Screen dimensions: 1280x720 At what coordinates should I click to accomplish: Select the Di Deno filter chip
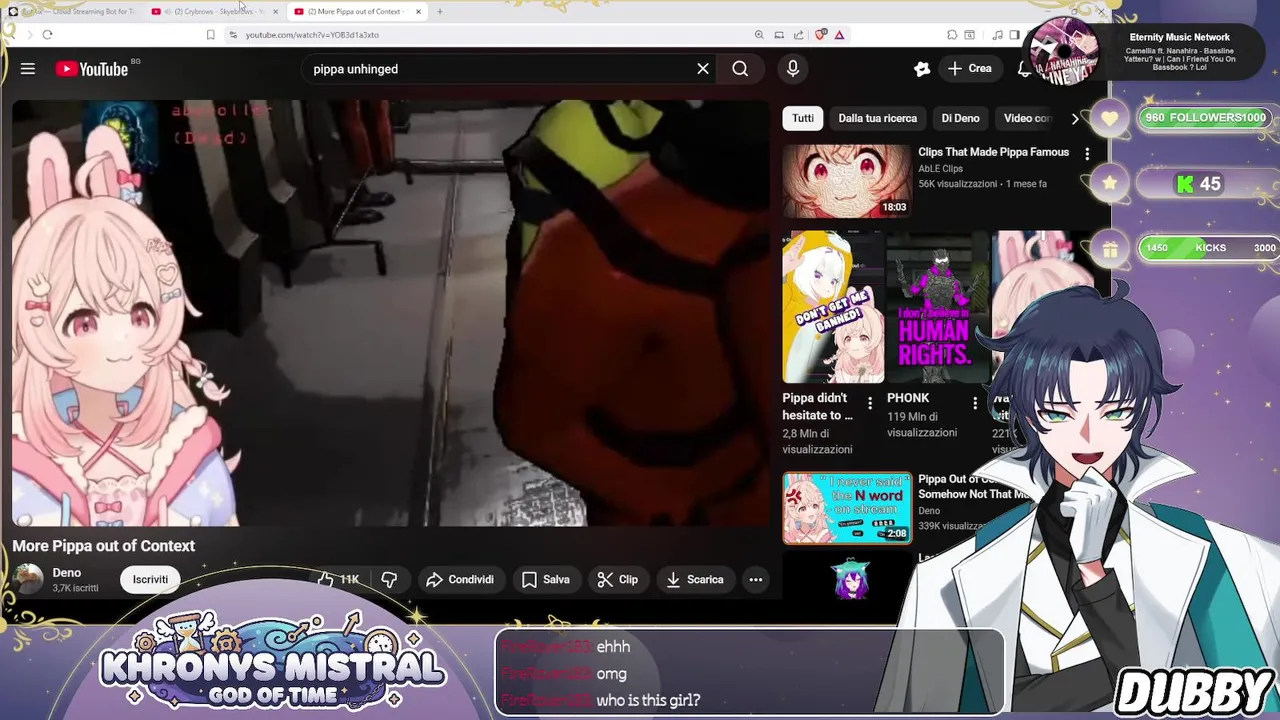click(x=960, y=118)
